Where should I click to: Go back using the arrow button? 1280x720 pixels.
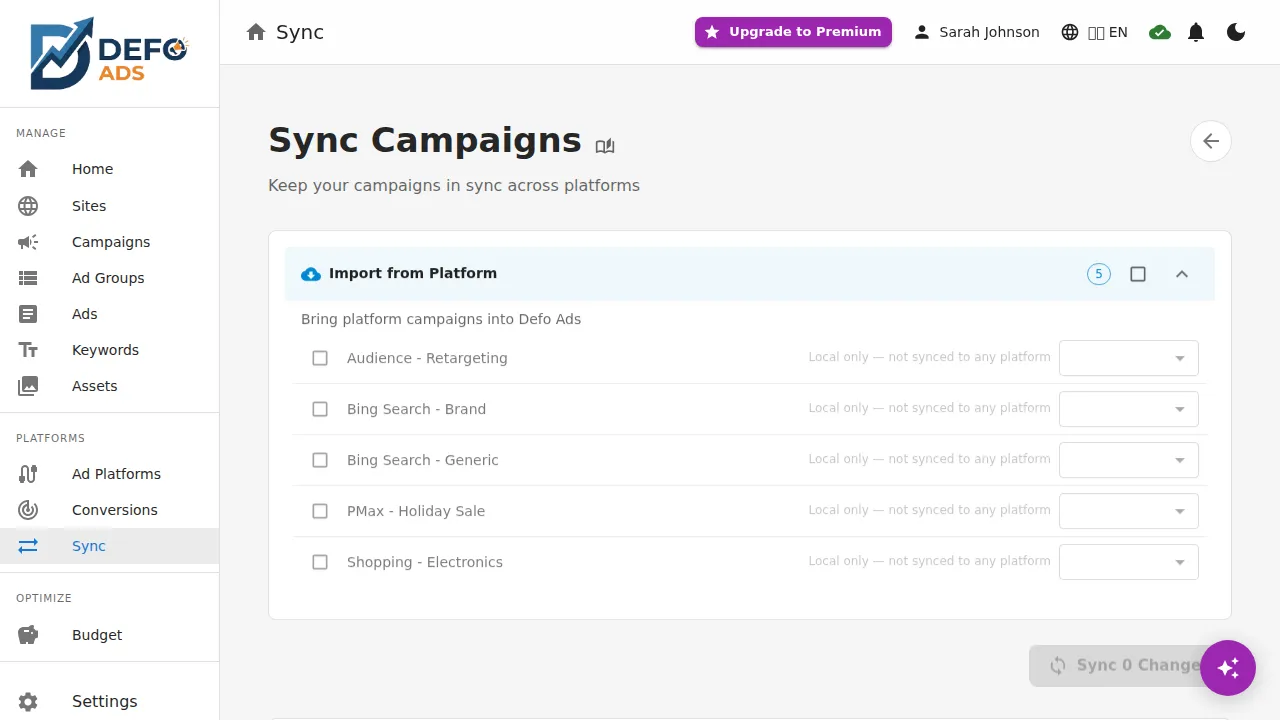[x=1211, y=141]
